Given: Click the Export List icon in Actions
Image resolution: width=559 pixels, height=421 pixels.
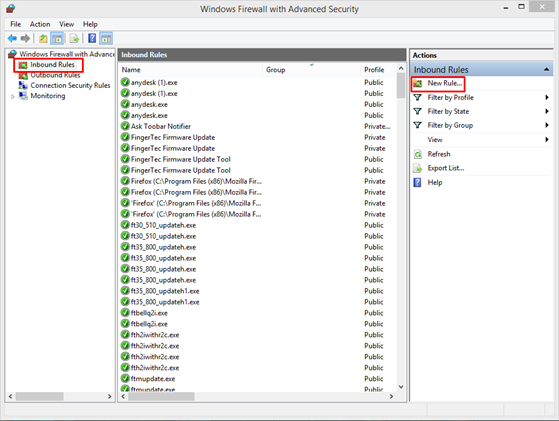Looking at the screenshot, I should 417,168.
